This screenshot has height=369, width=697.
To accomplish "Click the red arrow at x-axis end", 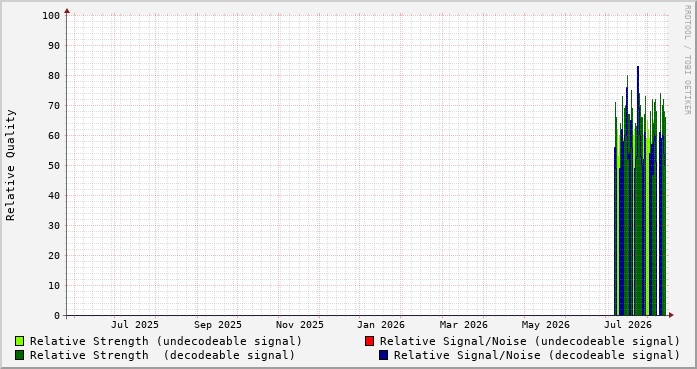I will (x=671, y=315).
